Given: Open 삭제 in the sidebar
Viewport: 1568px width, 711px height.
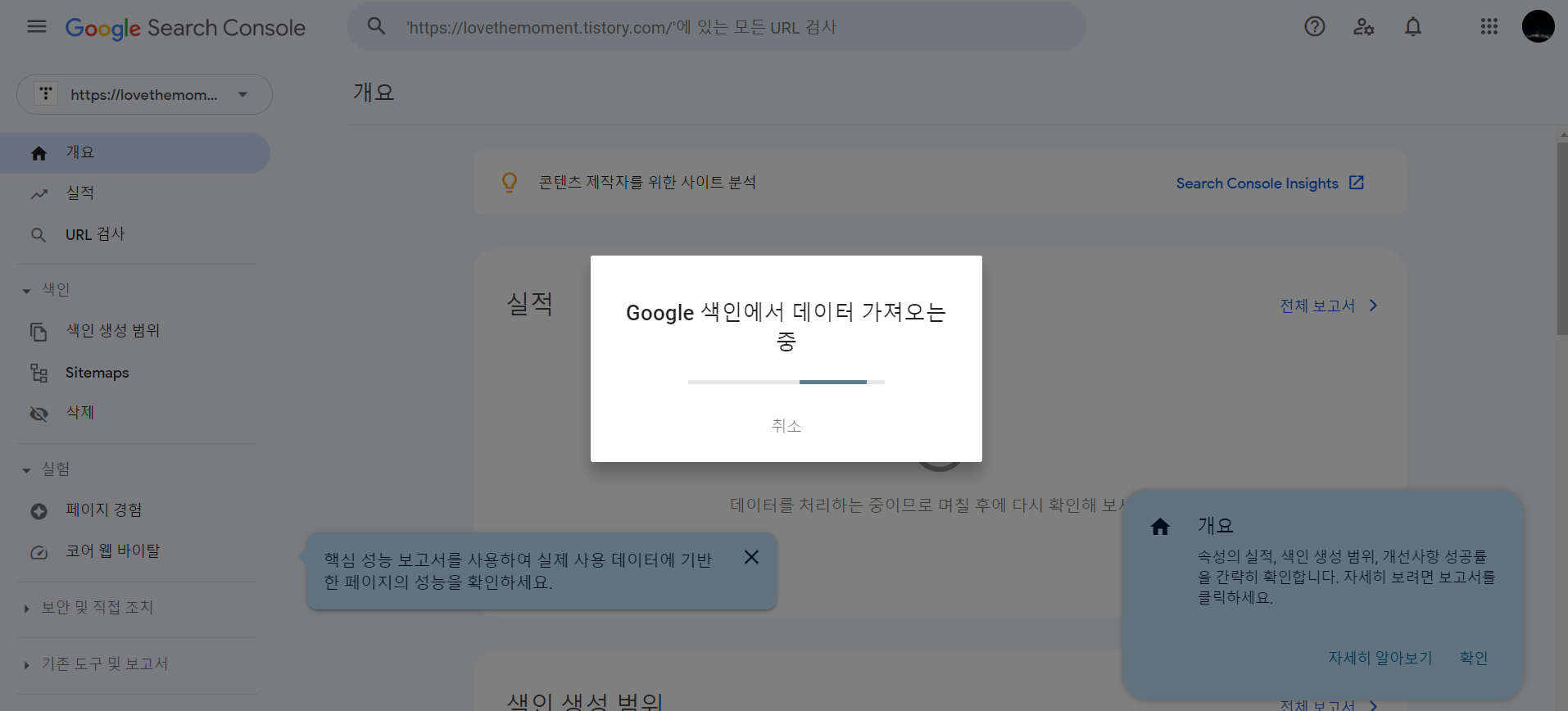Looking at the screenshot, I should click(x=135, y=414).
